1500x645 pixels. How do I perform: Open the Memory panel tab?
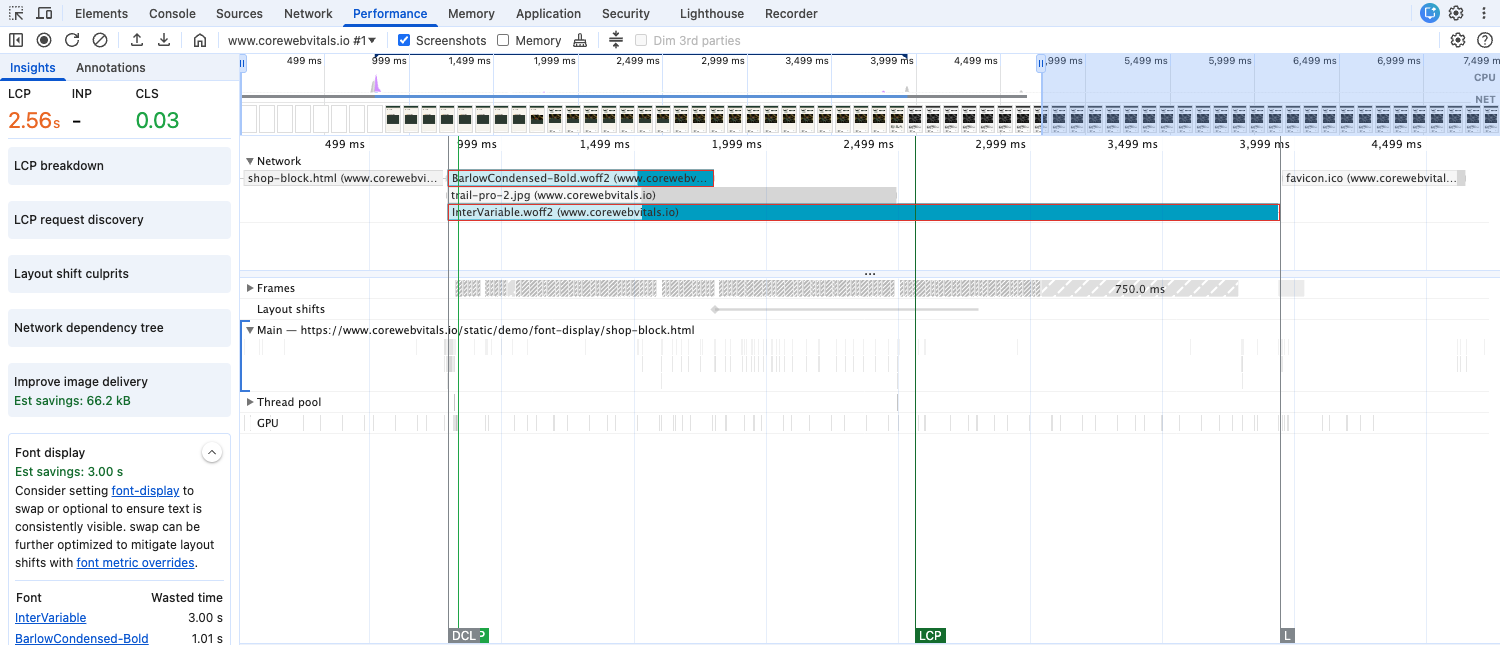tap(471, 13)
